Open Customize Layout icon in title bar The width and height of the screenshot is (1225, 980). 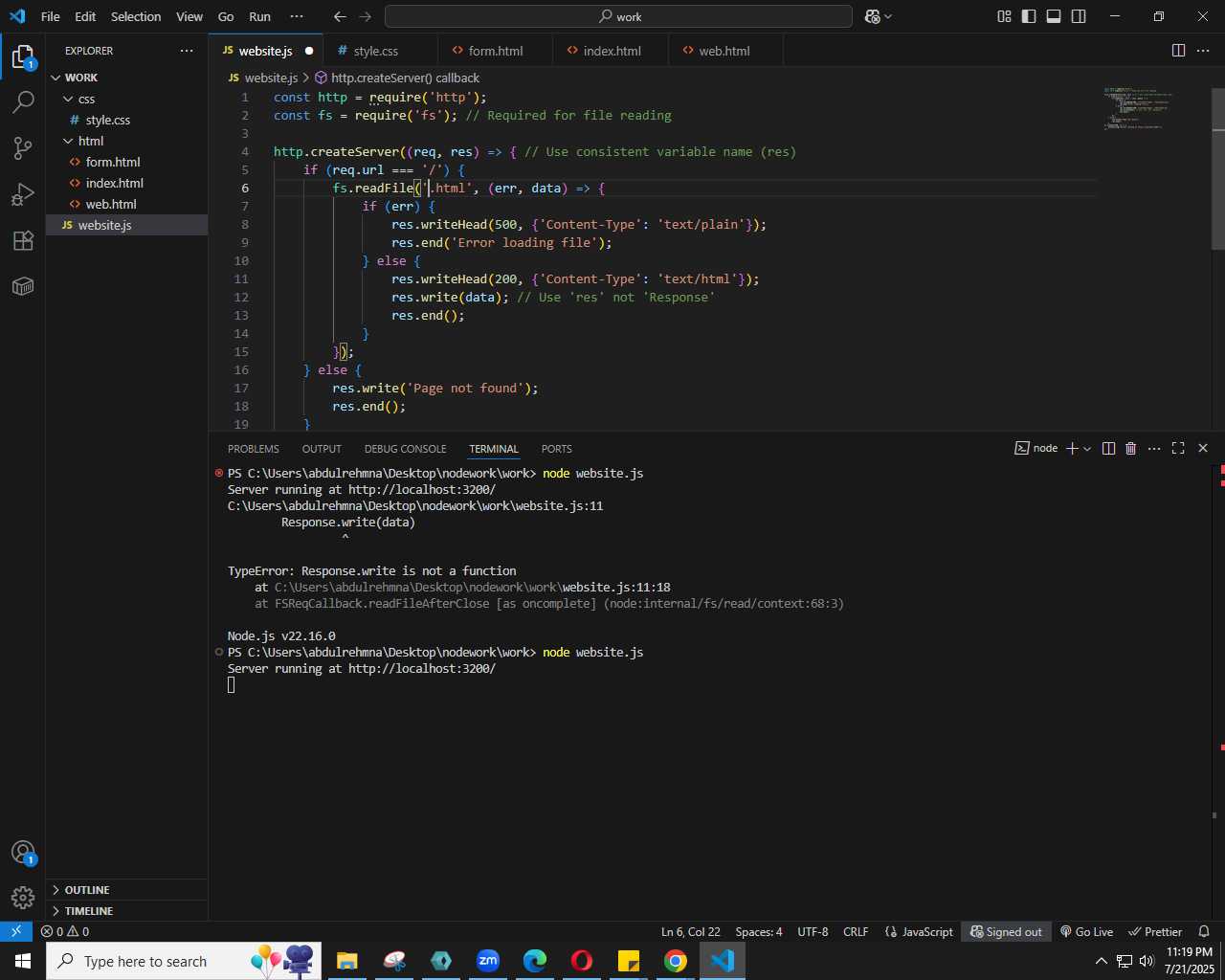click(1004, 16)
